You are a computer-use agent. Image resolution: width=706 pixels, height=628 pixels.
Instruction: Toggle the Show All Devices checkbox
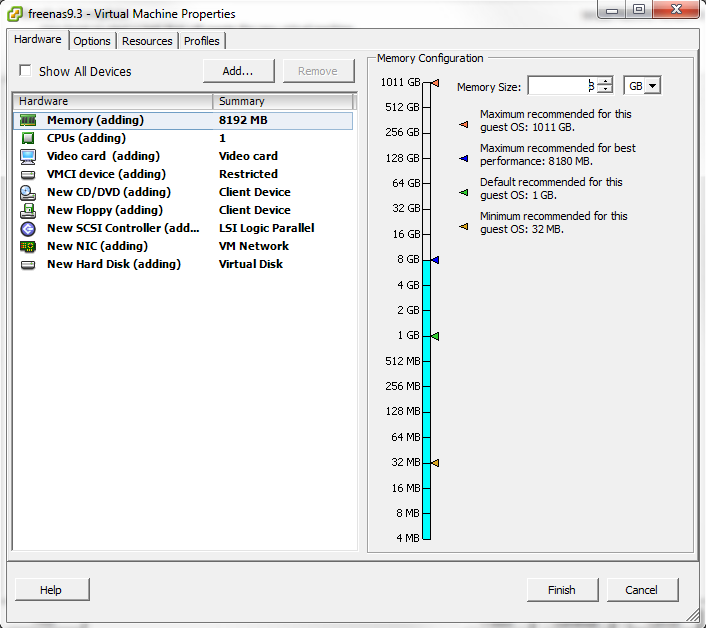point(25,71)
